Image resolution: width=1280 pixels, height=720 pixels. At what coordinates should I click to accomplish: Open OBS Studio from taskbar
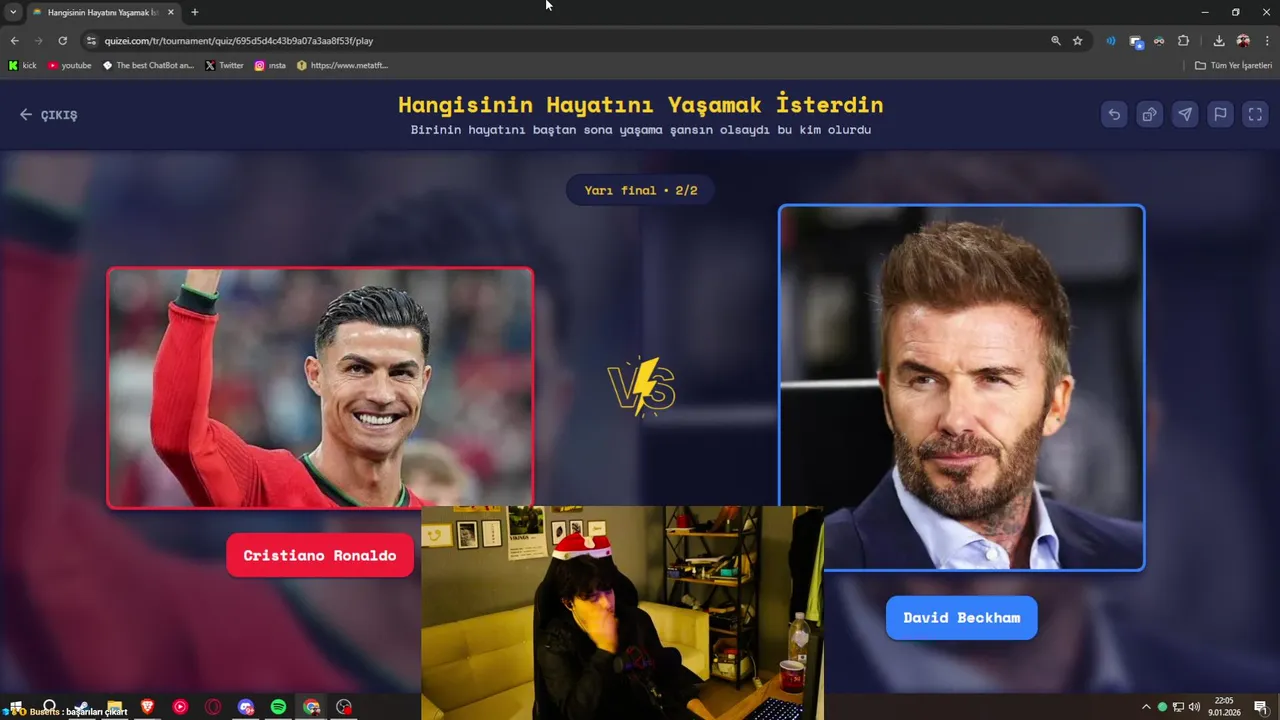click(x=344, y=707)
